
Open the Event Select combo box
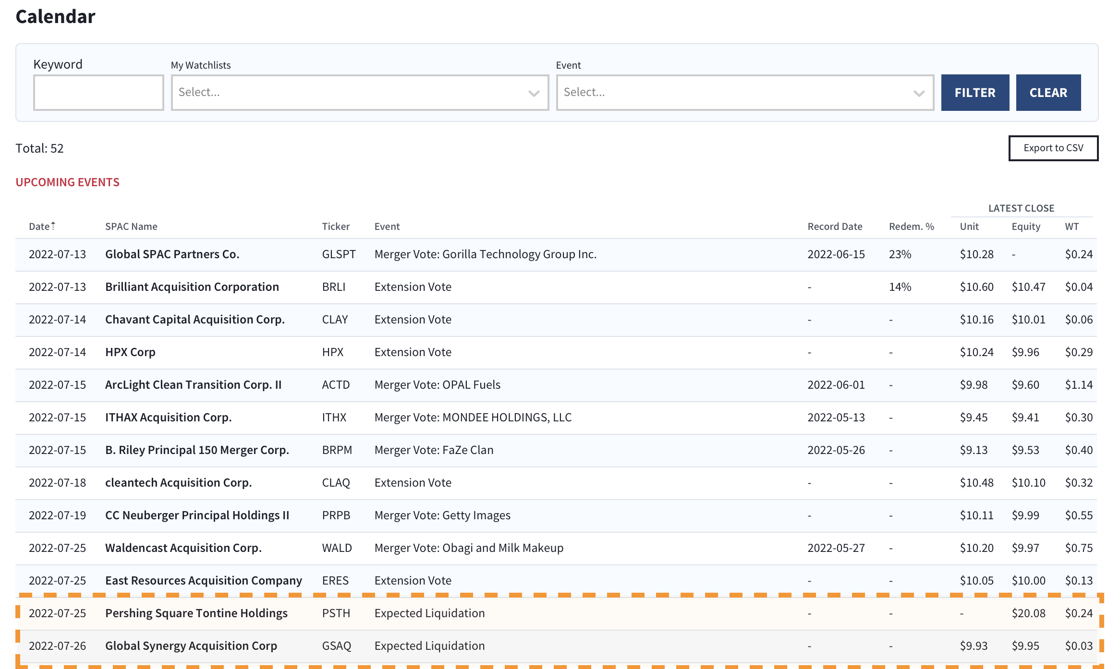point(745,92)
